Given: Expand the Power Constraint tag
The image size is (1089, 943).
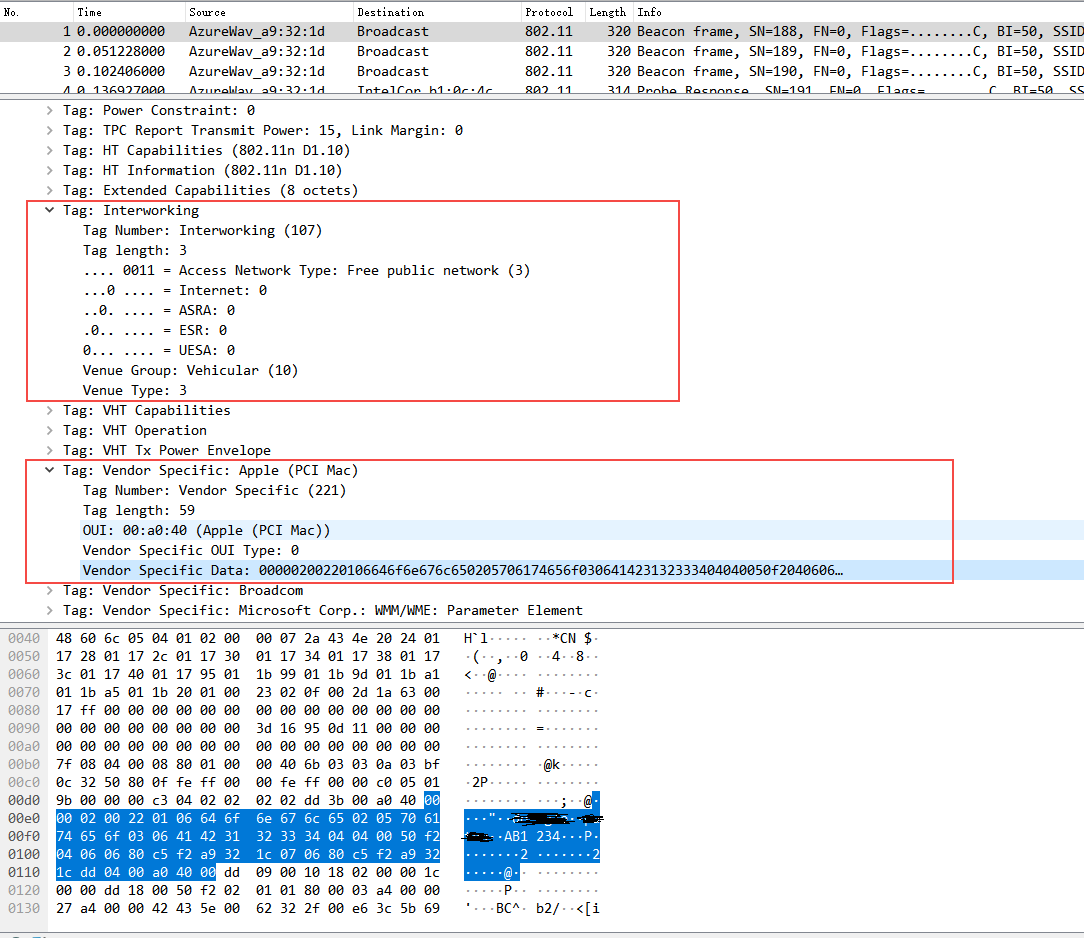Looking at the screenshot, I should [x=47, y=110].
